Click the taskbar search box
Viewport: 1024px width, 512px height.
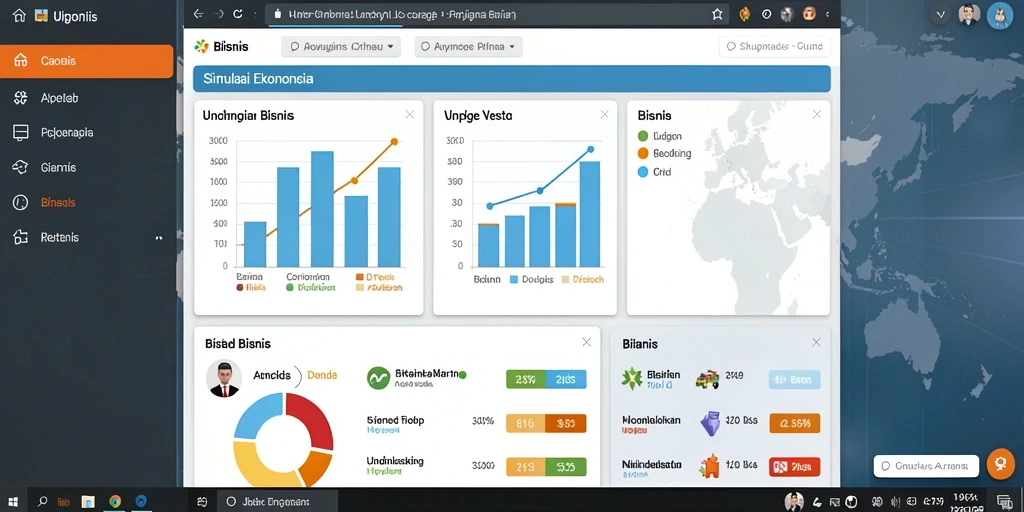pyautogui.click(x=278, y=502)
